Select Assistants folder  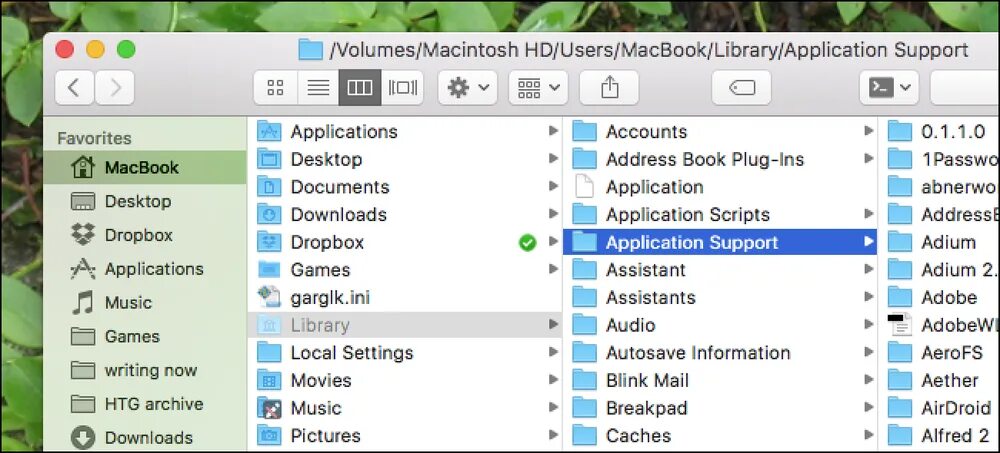720,298
